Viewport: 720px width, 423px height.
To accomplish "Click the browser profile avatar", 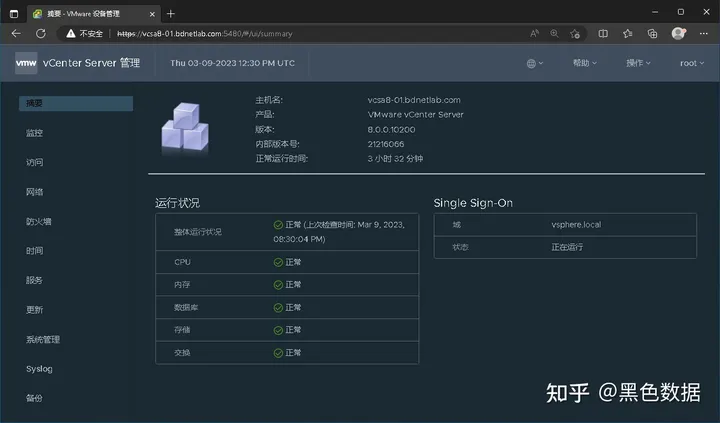I will [x=678, y=34].
